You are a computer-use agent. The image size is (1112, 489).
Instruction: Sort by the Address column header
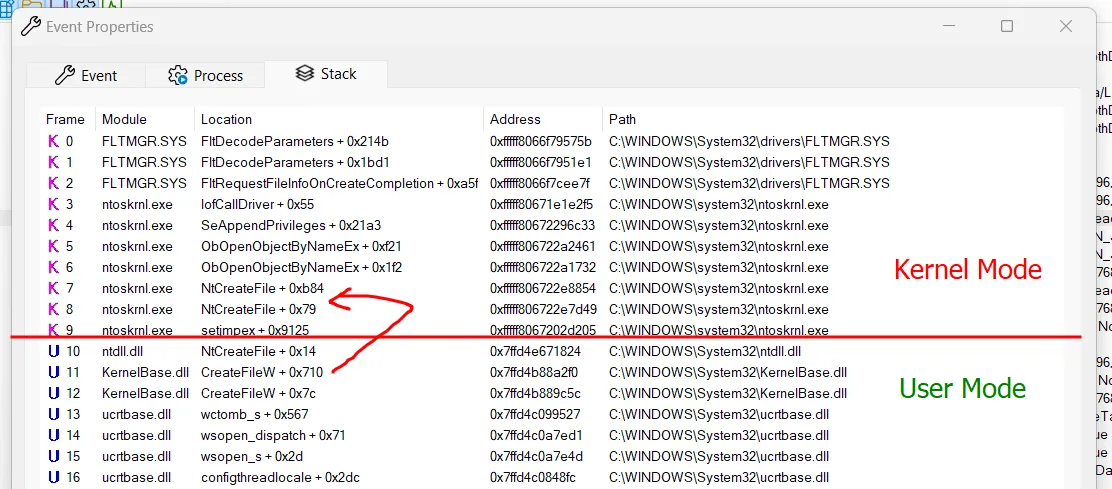(515, 119)
